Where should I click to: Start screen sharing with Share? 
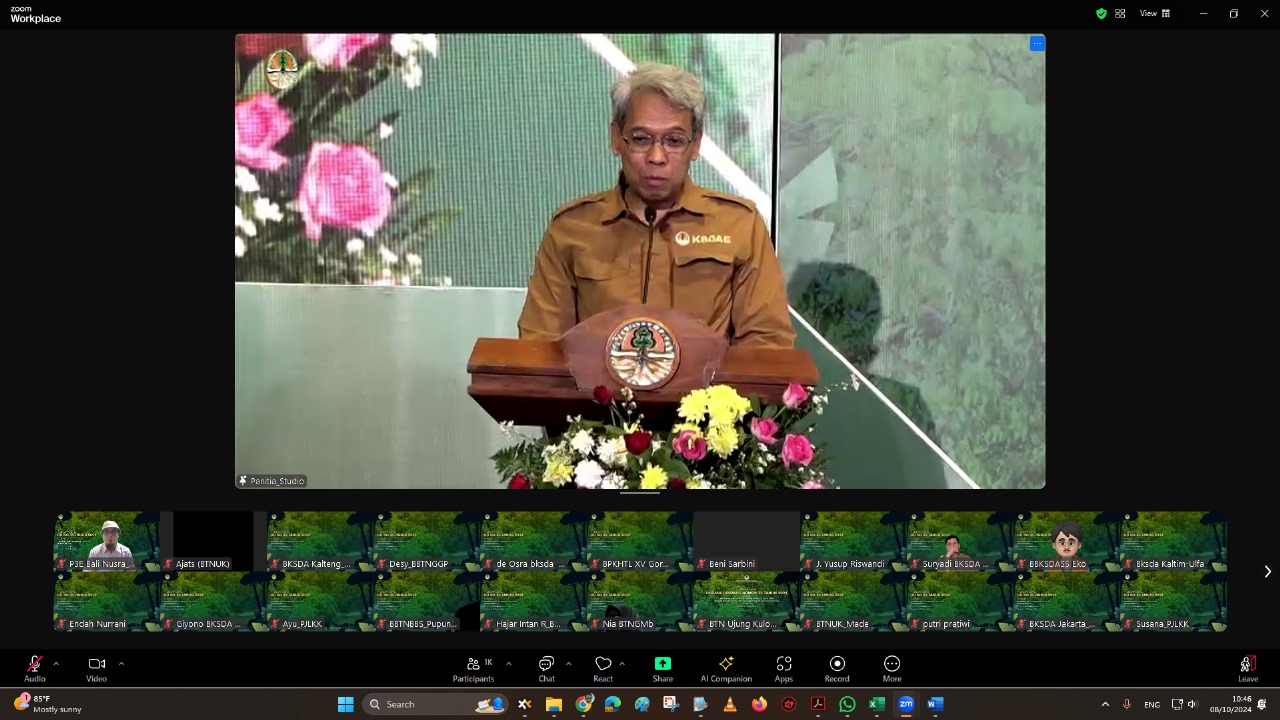click(662, 668)
